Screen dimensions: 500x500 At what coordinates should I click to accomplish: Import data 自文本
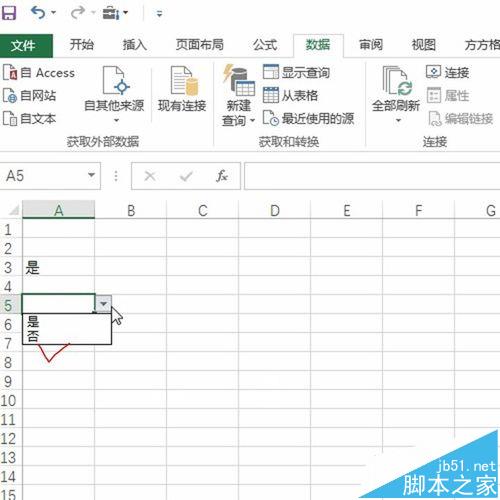(29, 118)
